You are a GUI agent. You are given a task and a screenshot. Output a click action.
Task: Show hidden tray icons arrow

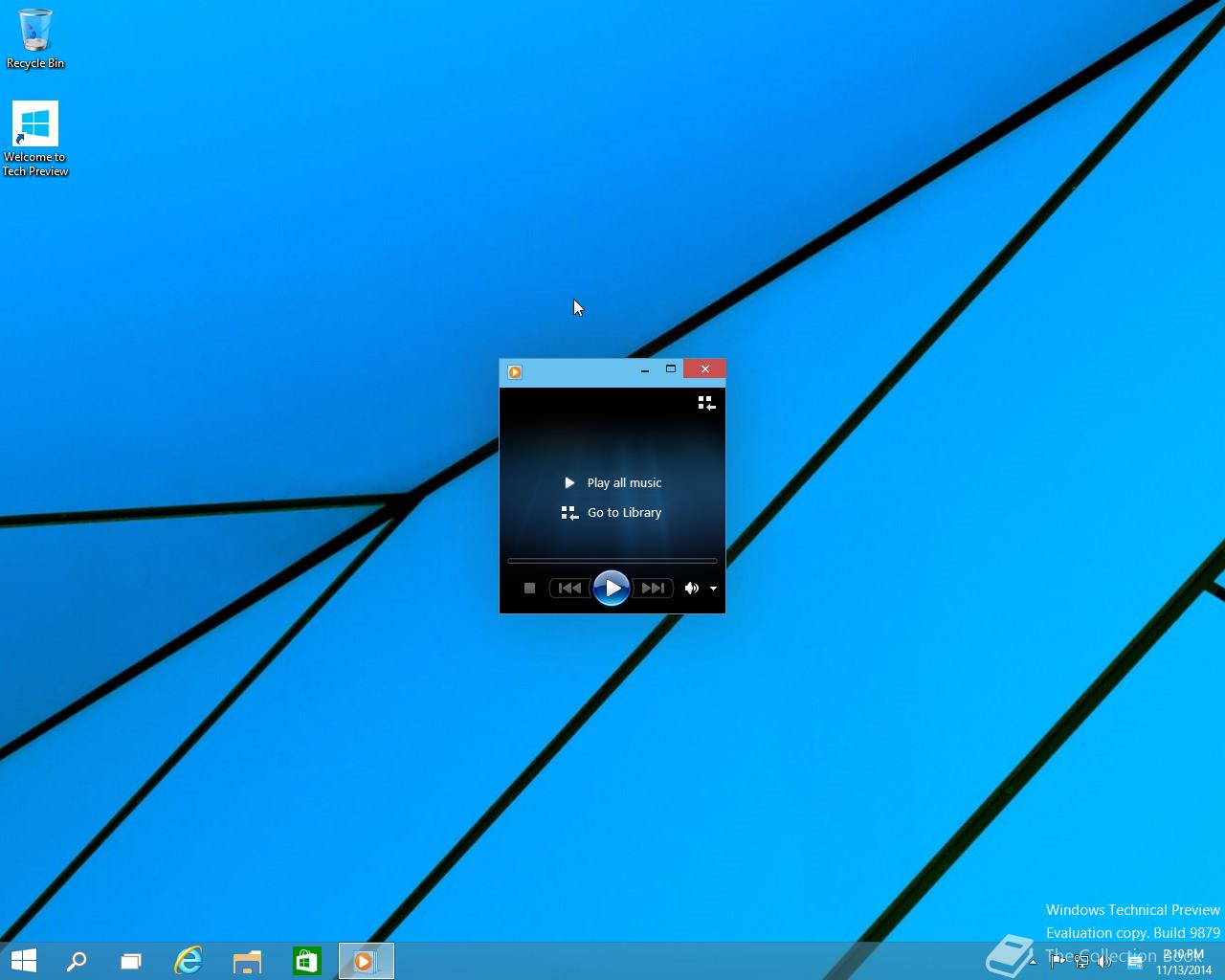coord(1033,962)
